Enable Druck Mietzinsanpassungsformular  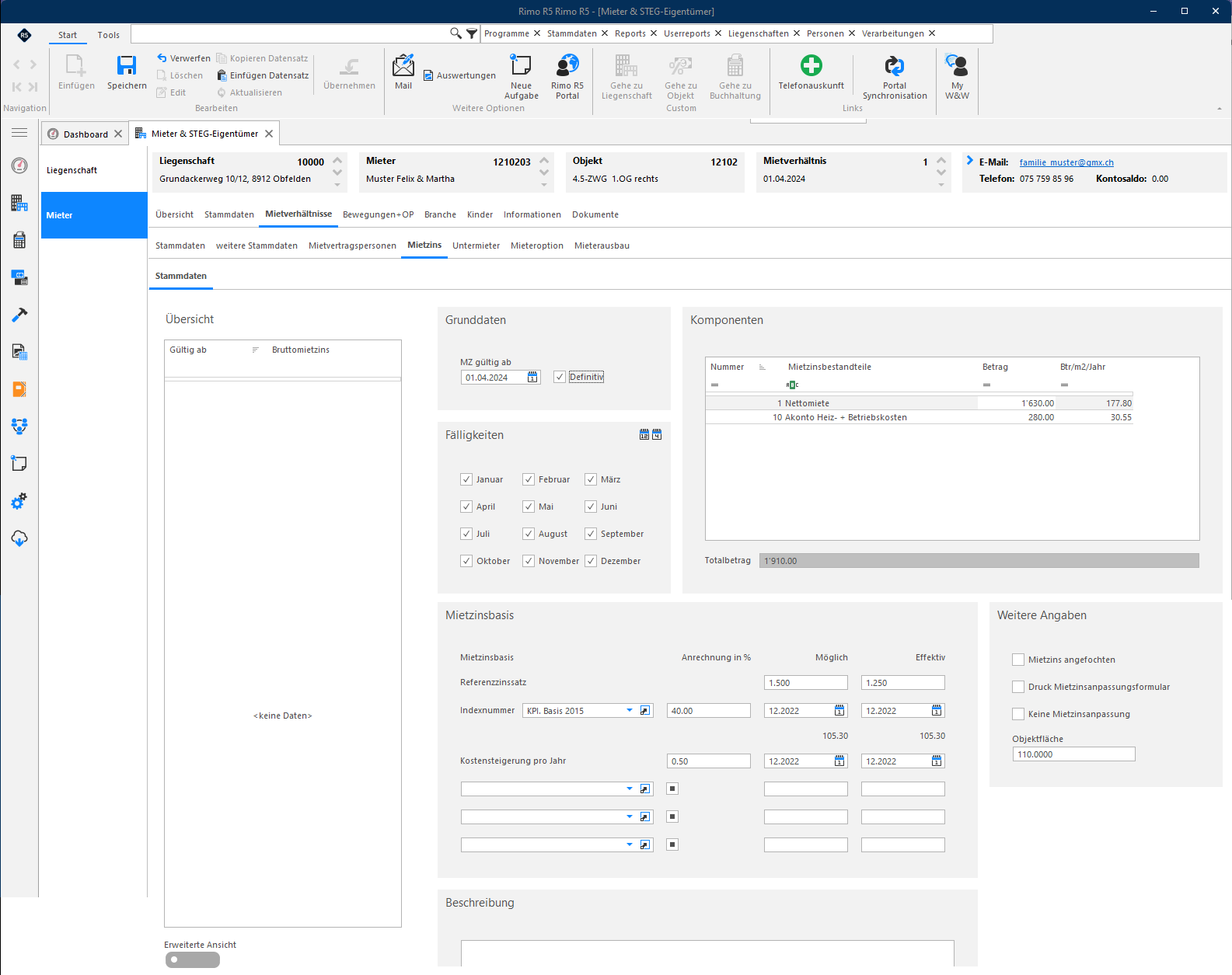[1018, 687]
